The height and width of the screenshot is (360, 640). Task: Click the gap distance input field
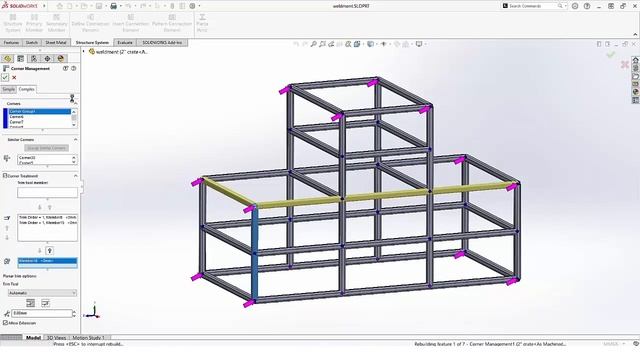tap(41, 313)
